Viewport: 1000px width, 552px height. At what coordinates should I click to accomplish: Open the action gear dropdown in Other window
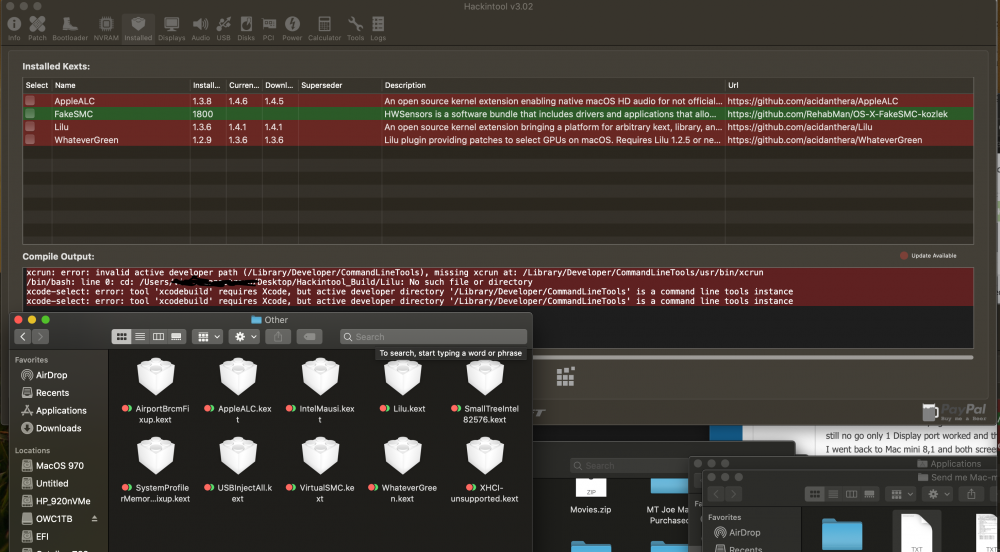pos(244,337)
